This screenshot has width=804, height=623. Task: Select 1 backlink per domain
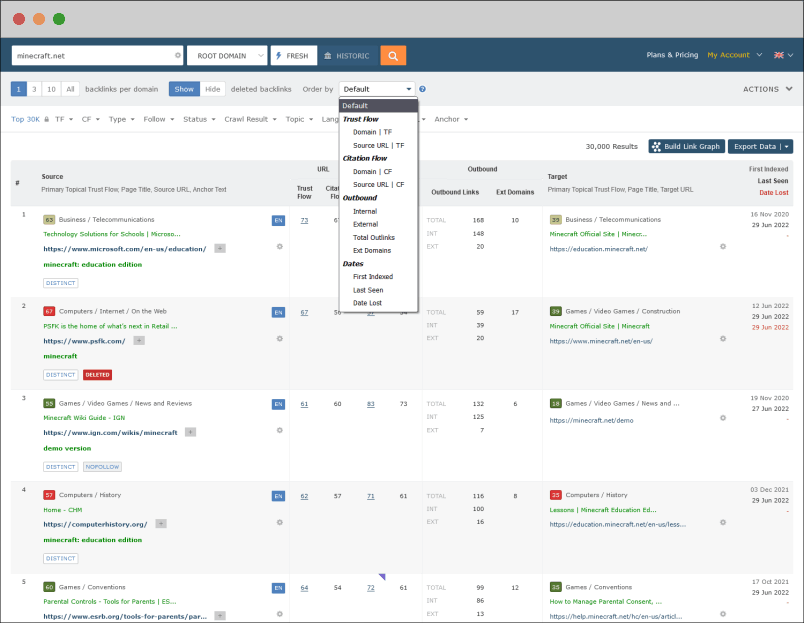point(19,89)
